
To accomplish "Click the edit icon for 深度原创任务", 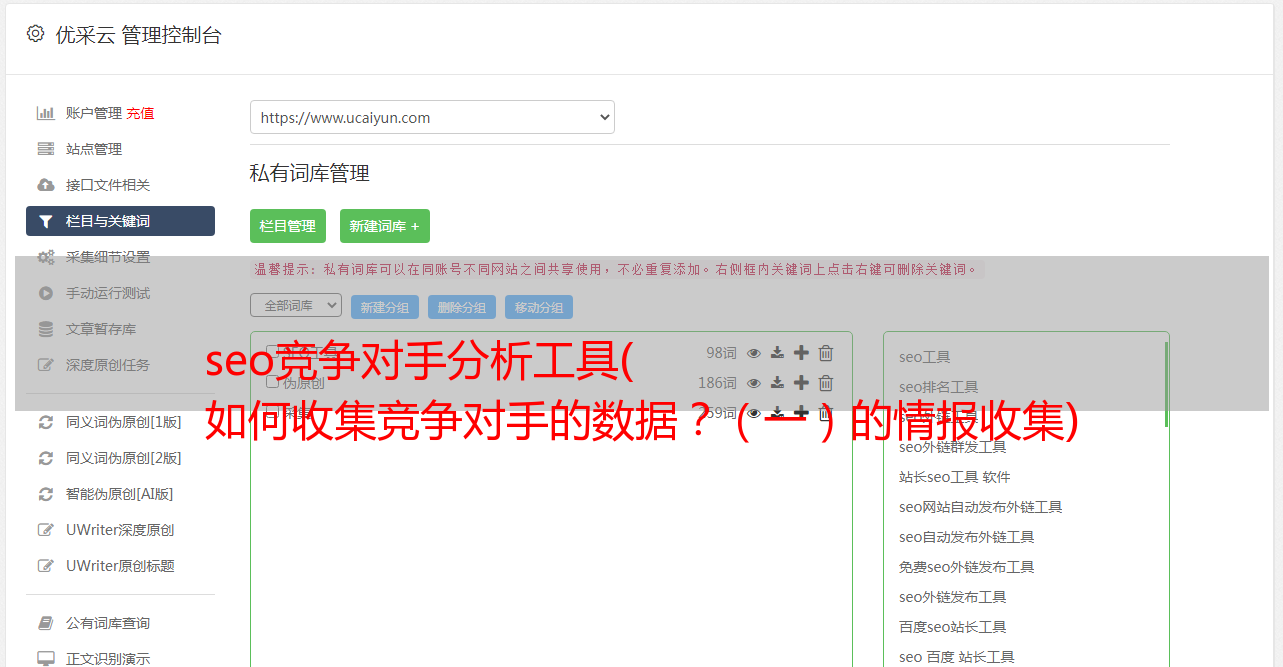I will pos(45,365).
